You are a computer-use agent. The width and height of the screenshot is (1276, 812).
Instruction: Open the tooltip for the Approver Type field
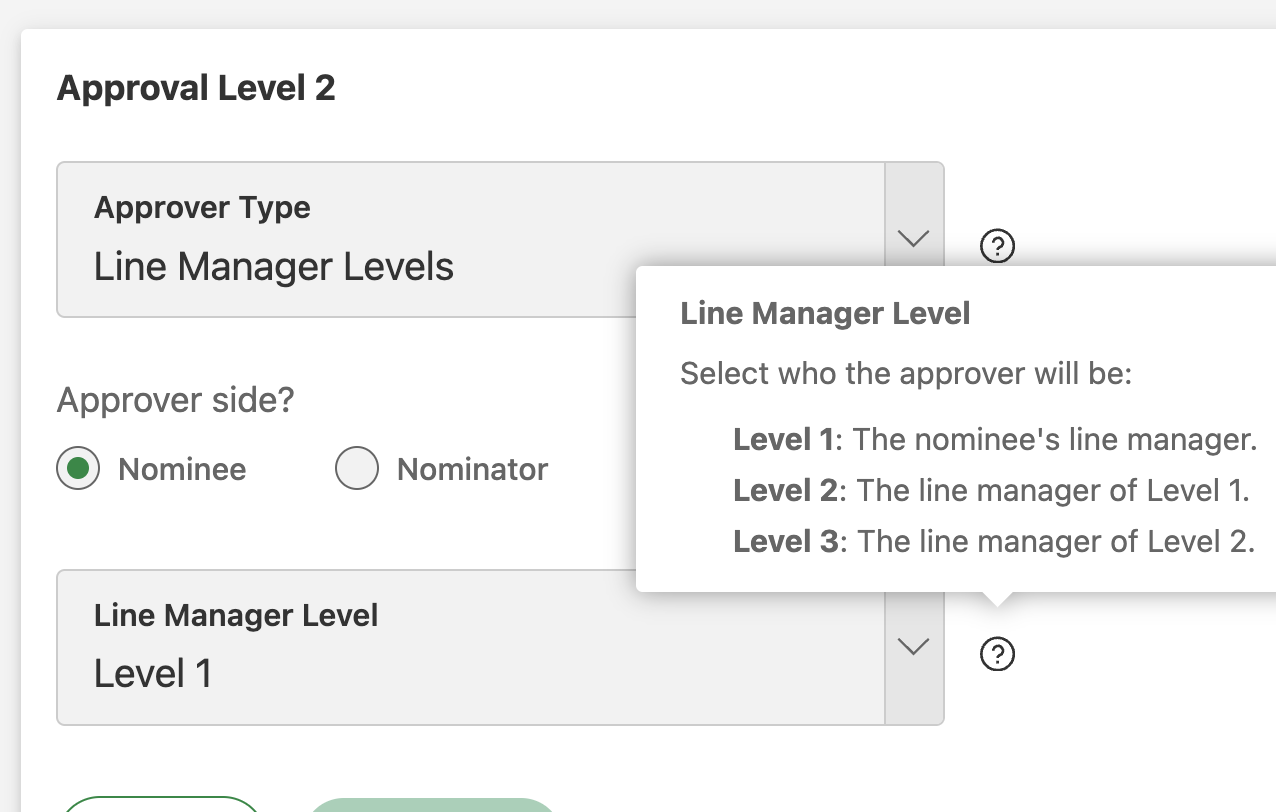point(997,246)
